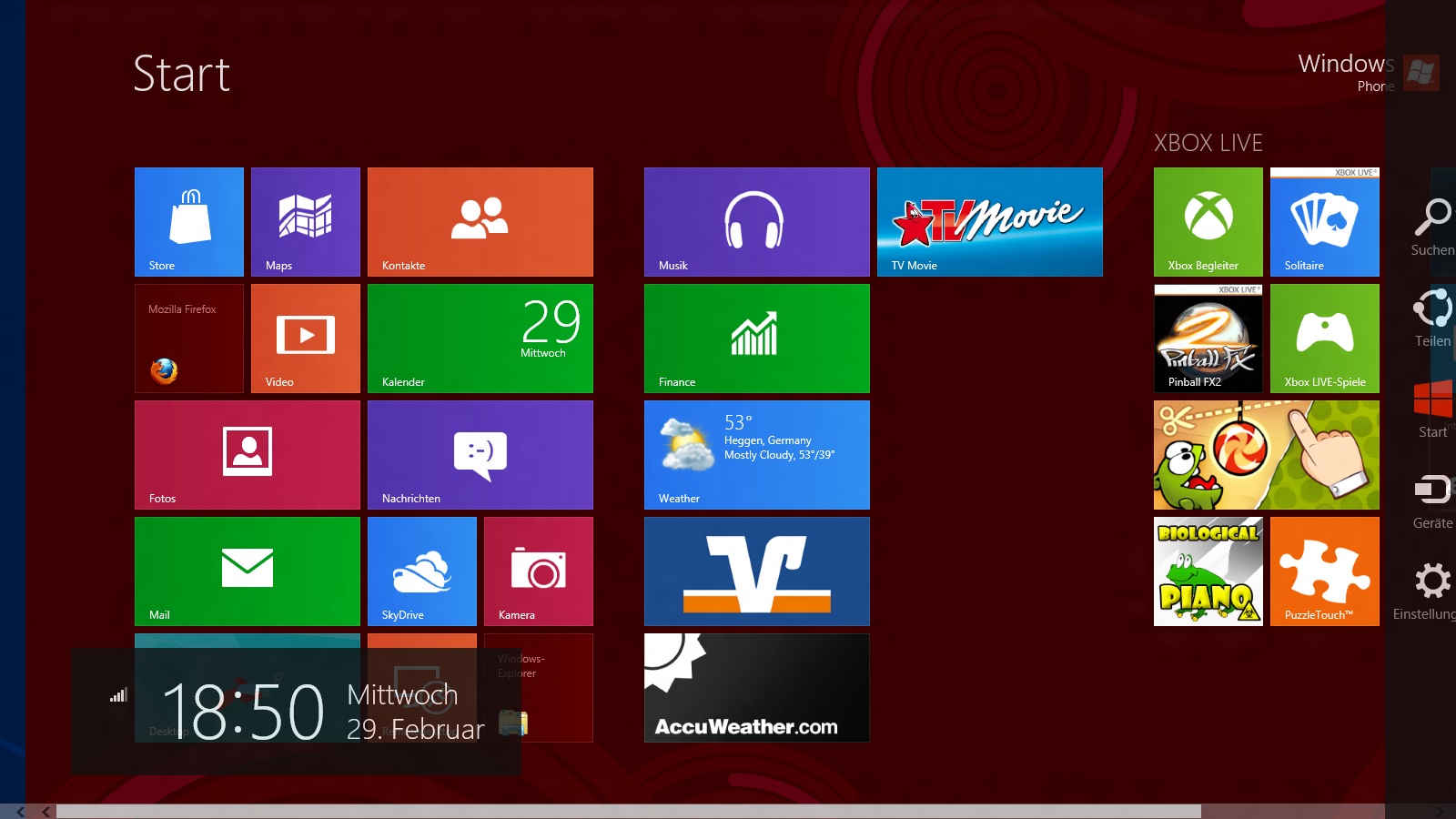Click the XBOX LIVE group heading
Image resolution: width=1456 pixels, height=819 pixels.
pos(1208,143)
